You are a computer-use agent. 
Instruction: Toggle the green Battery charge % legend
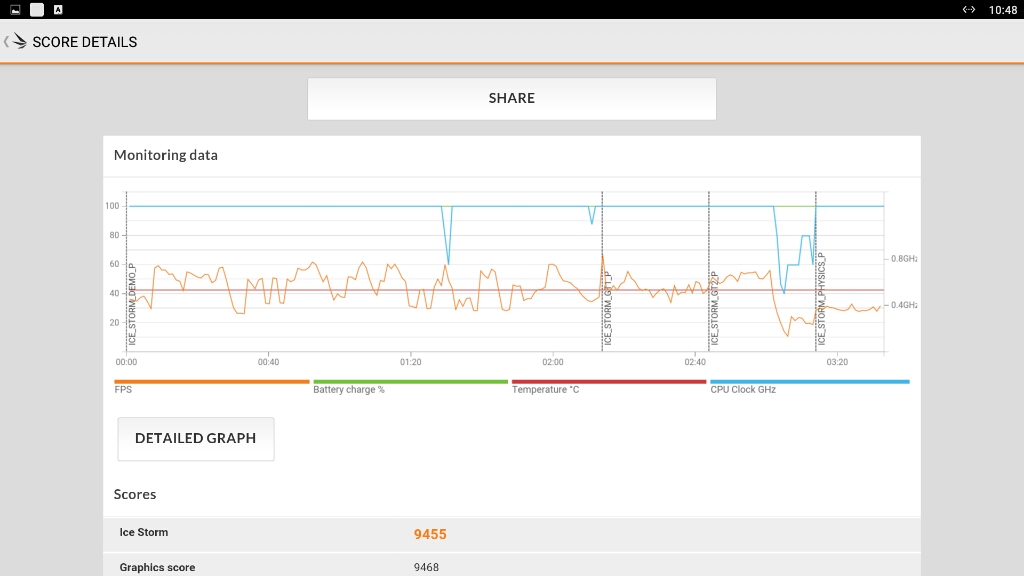(410, 386)
